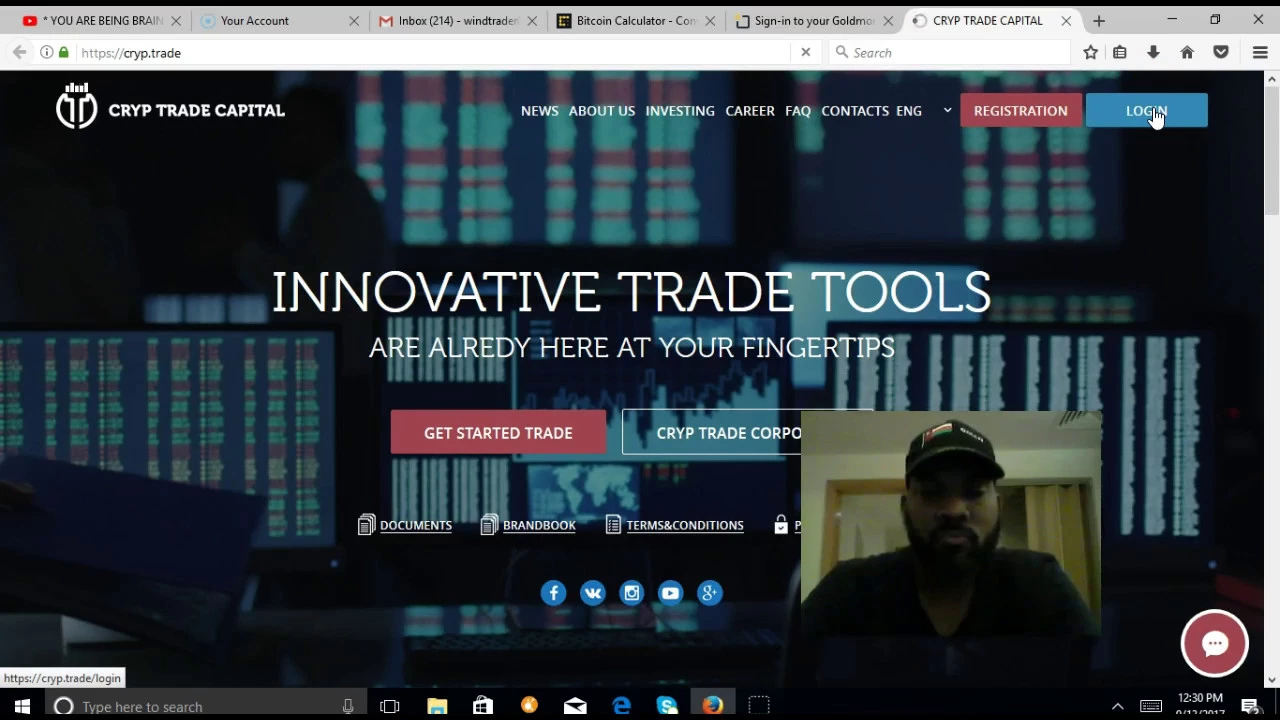The width and height of the screenshot is (1280, 720).
Task: Click the bookmark star icon
Action: pos(1090,52)
